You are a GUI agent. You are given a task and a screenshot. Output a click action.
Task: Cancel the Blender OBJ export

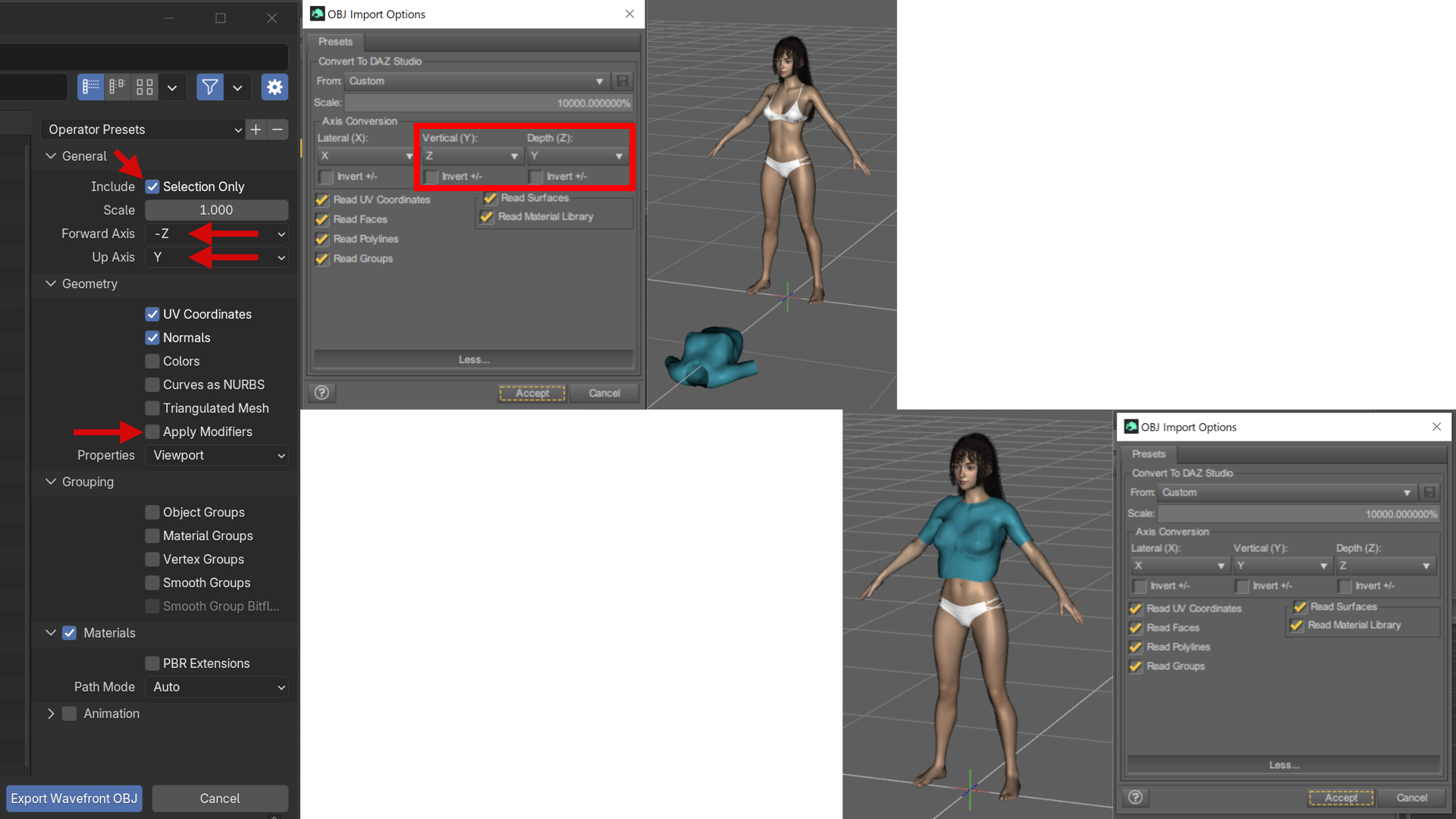pyautogui.click(x=220, y=799)
